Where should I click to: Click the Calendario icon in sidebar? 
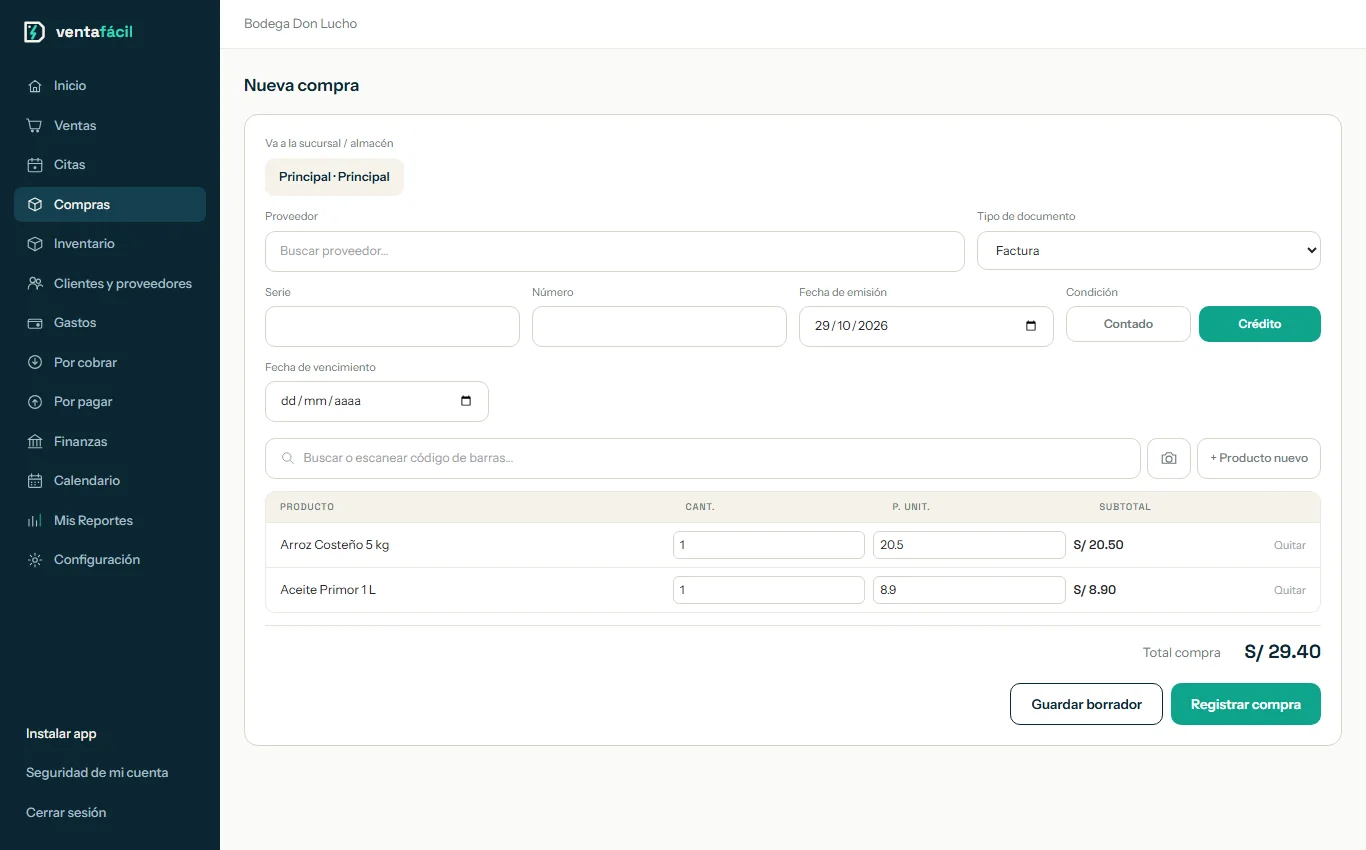35,481
